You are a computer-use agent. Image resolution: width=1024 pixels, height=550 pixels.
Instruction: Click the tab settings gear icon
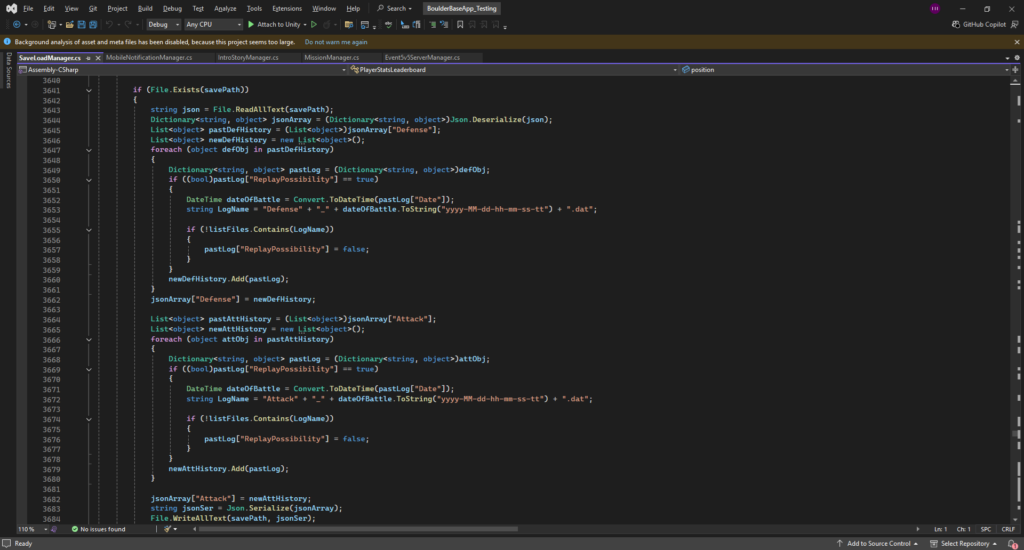click(1016, 57)
